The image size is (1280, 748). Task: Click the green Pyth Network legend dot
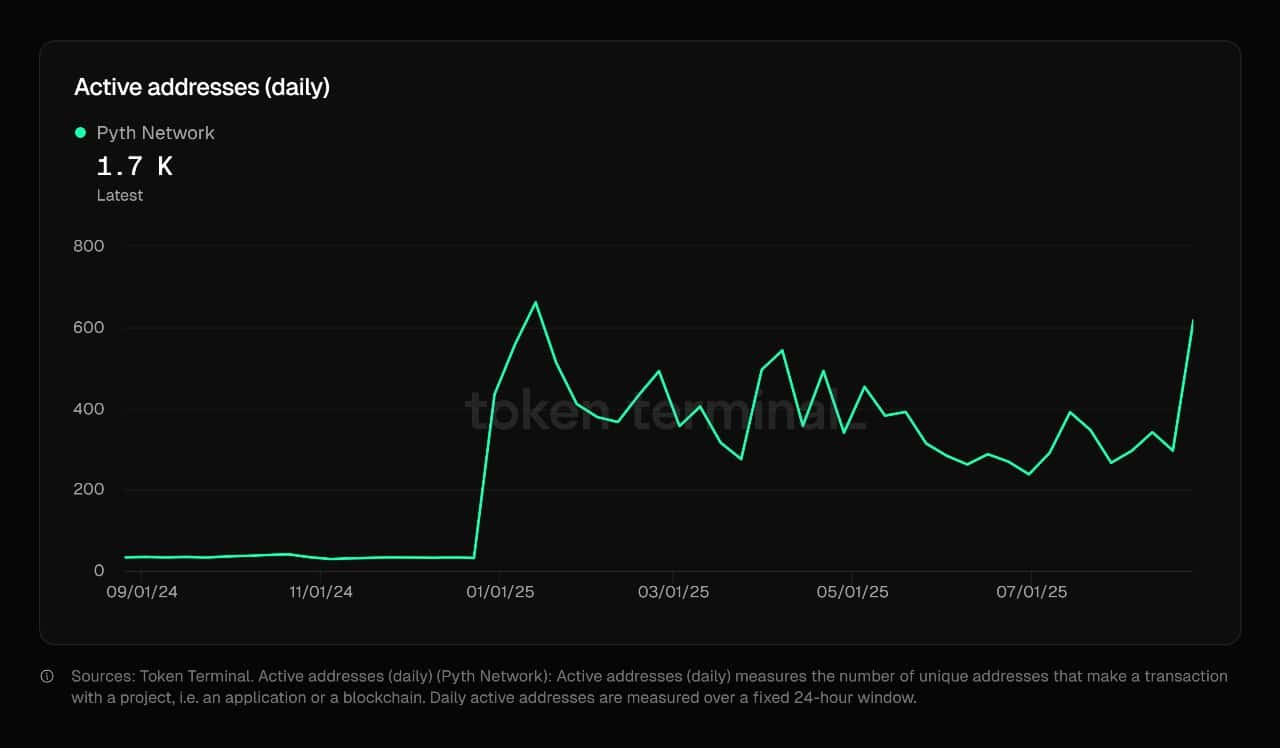coord(81,133)
